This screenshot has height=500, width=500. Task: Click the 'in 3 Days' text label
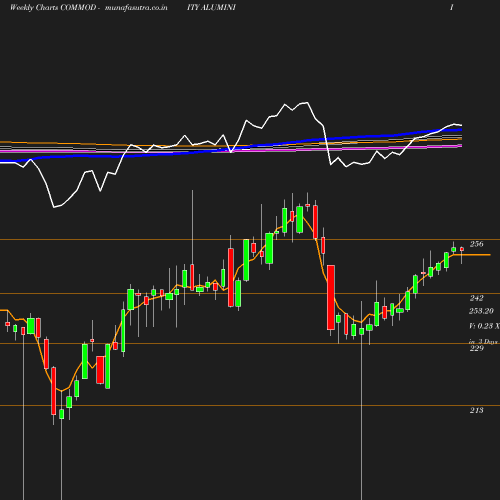pyautogui.click(x=483, y=342)
